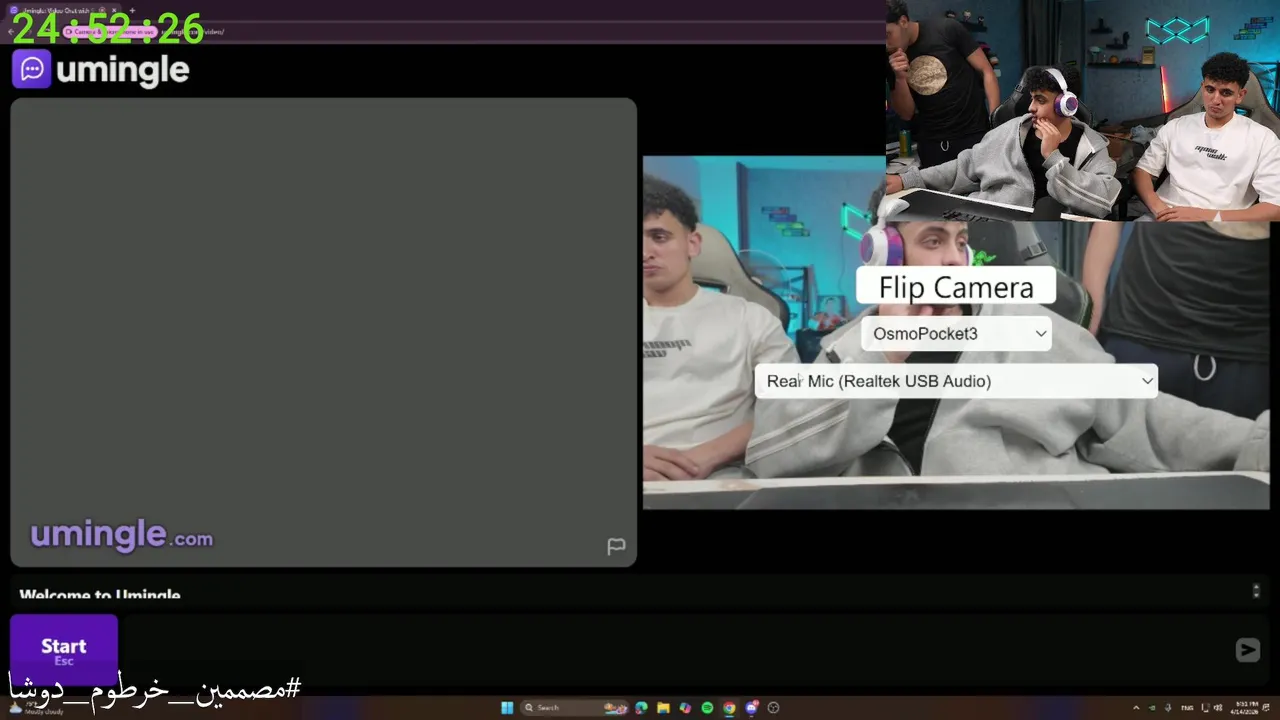
Task: Click the umingle.com watermark link text
Action: pyautogui.click(x=121, y=536)
